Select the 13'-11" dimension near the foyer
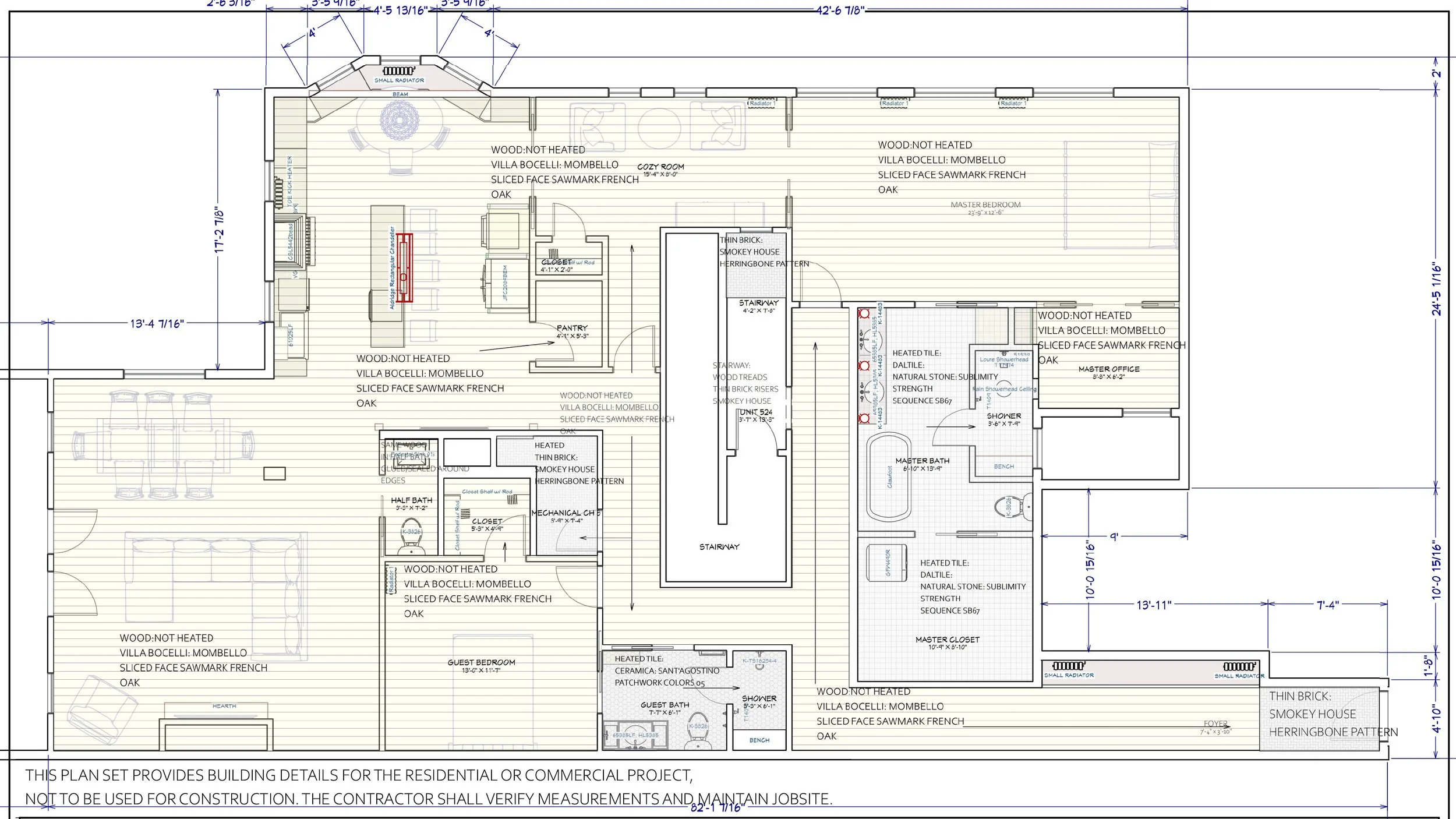1456x819 pixels. 1153,605
